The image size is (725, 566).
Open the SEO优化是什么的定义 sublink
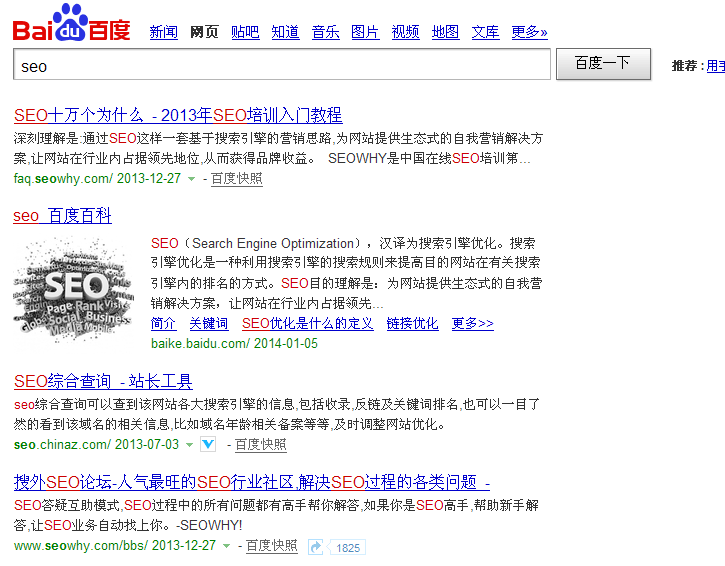308,323
